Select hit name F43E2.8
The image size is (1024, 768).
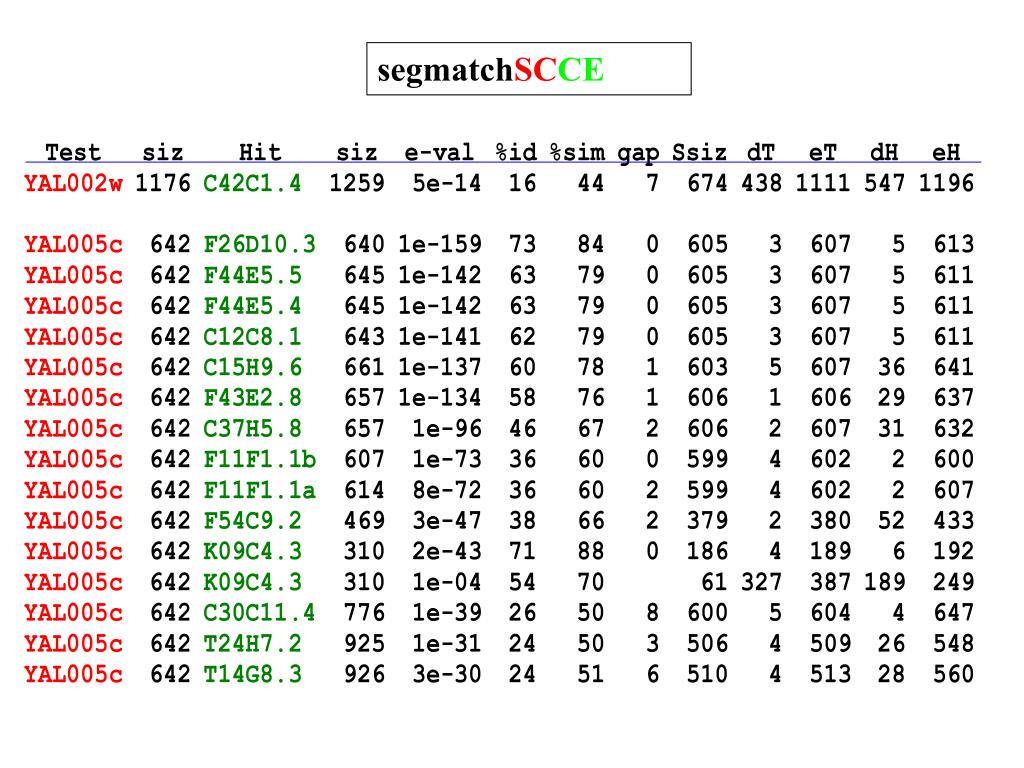tap(252, 398)
